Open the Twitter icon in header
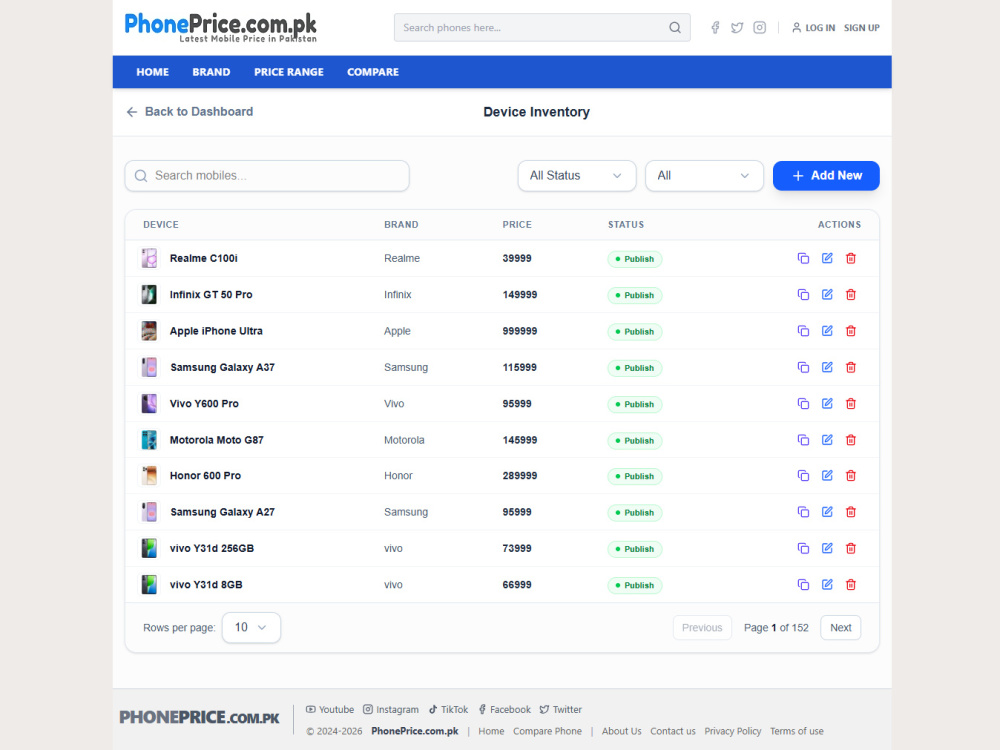1000x750 pixels. pyautogui.click(x=737, y=27)
